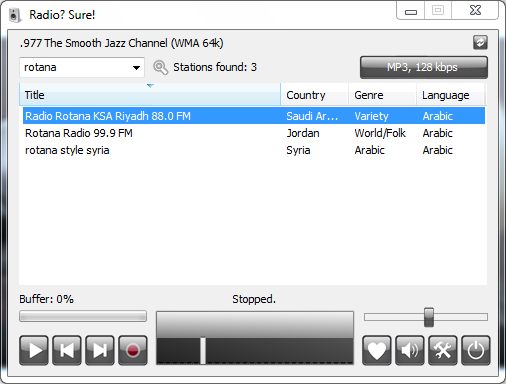Screen dimensions: 506x384
Task: Sort stations by the Language column
Action: tap(450, 95)
